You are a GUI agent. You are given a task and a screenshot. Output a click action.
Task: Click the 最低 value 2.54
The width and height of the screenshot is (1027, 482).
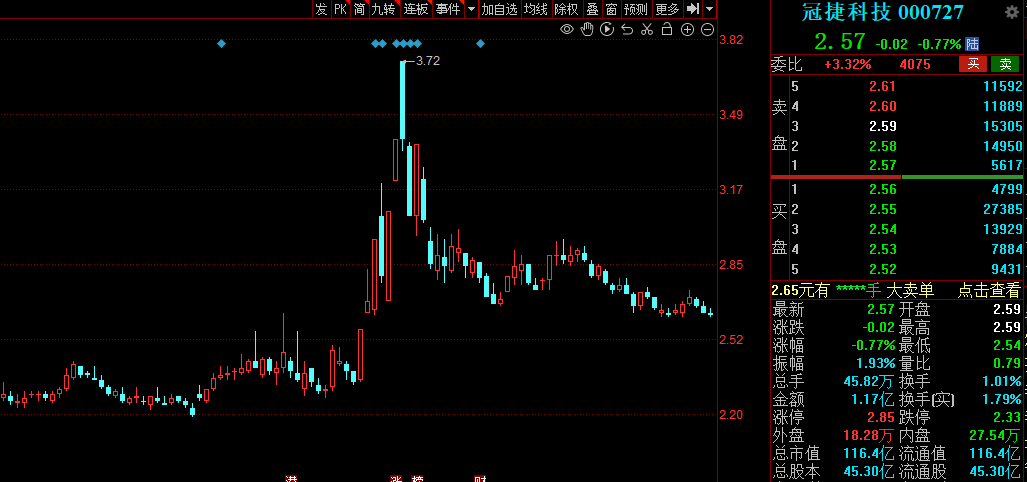point(1007,345)
